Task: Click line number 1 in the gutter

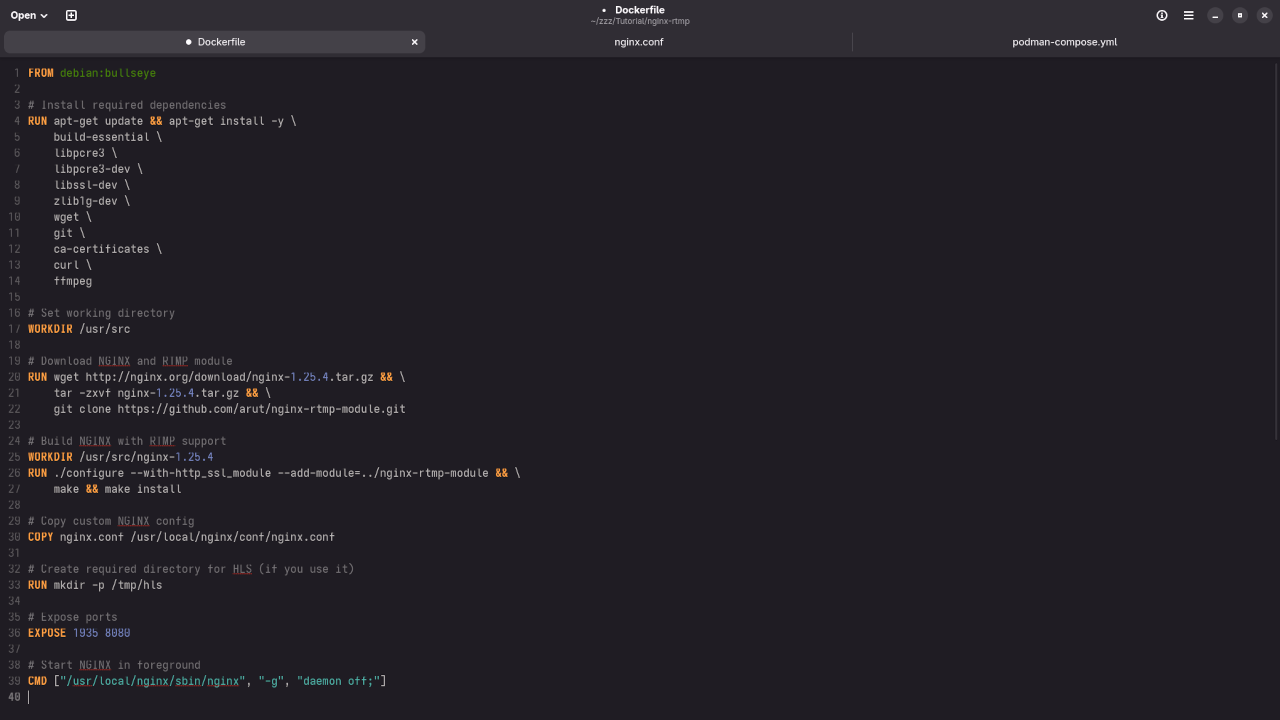Action: tap(17, 73)
